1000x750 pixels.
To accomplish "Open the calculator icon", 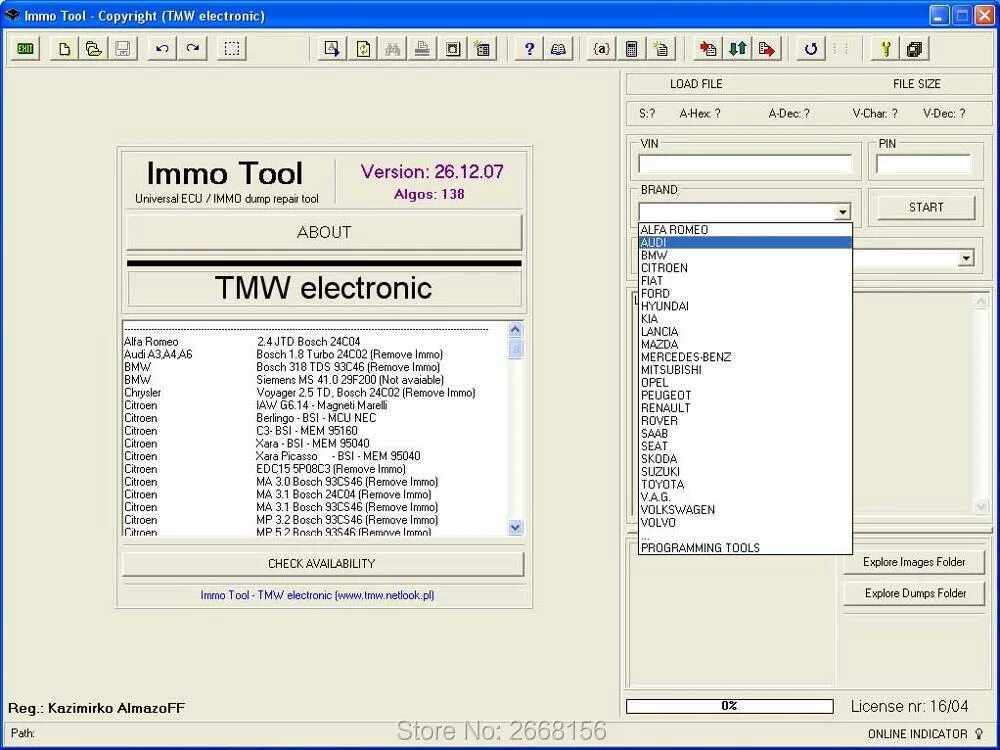I will click(x=631, y=48).
